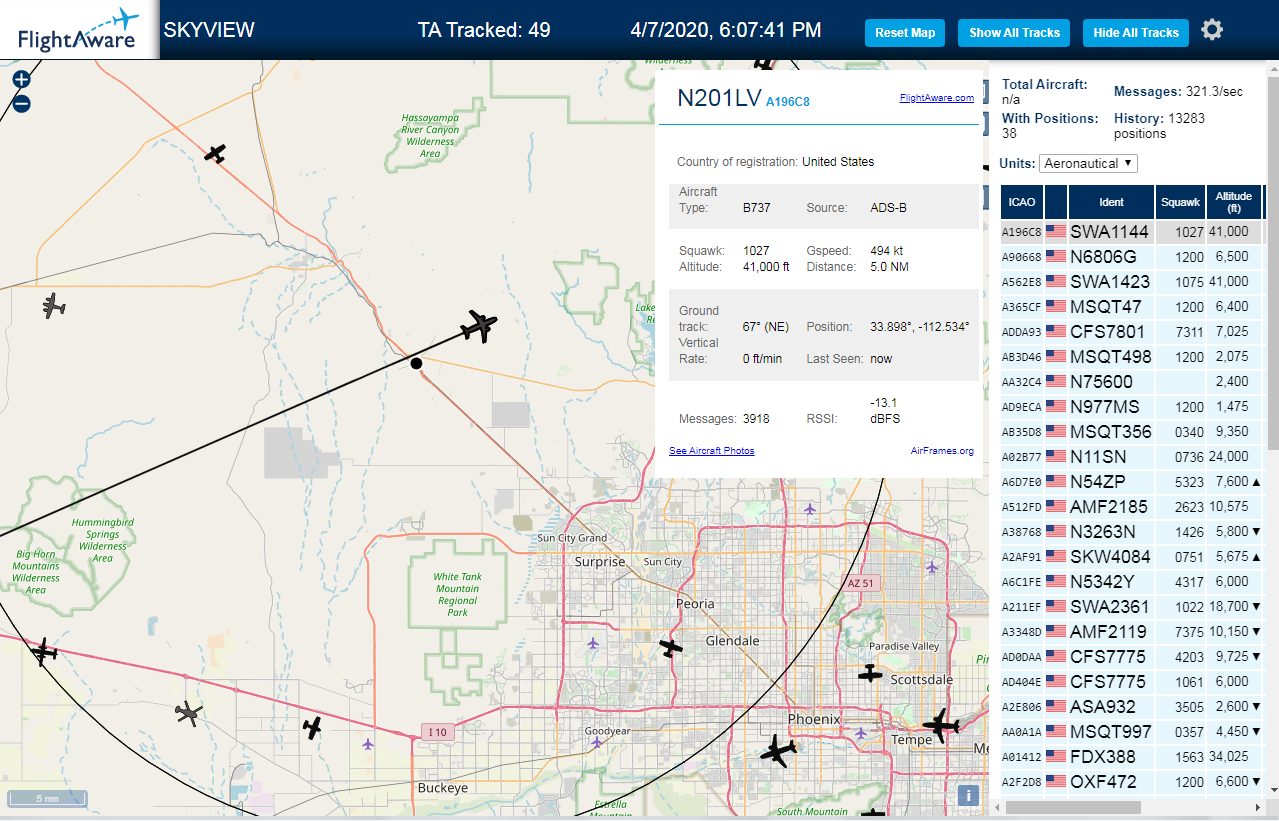
Task: Select the N54ZP aircraft row
Action: (1132, 482)
